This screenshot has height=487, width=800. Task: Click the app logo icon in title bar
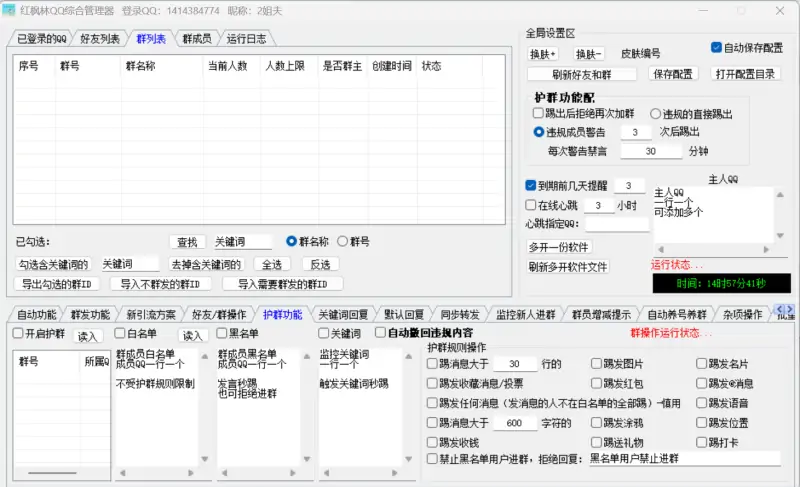click(x=10, y=10)
